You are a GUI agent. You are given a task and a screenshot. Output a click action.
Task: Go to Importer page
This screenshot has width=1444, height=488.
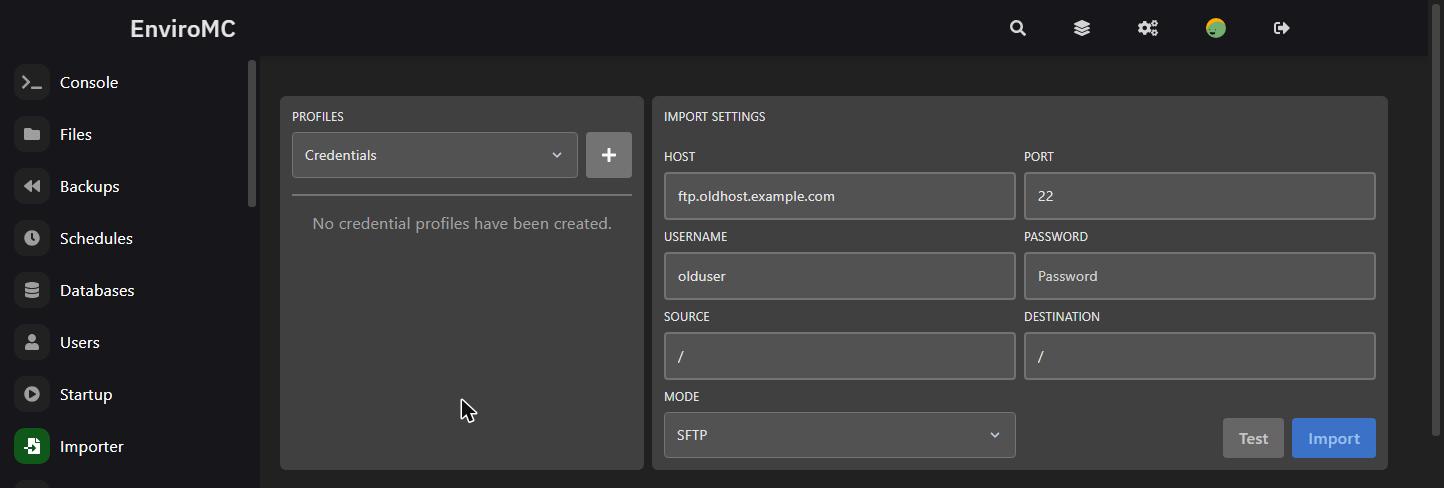(x=92, y=446)
